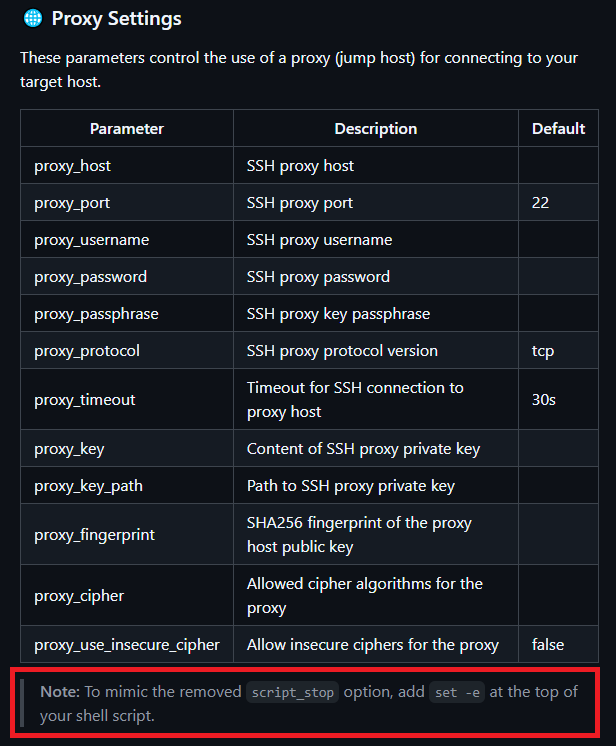Select the proxy_passphrase parameter cell
616x746 pixels.
(x=127, y=314)
